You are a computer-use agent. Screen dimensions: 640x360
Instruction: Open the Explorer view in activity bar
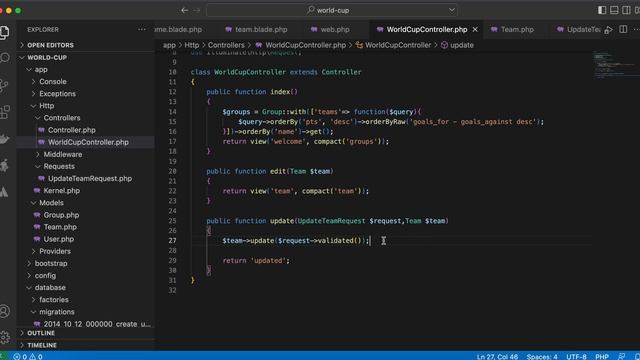pos(4,32)
